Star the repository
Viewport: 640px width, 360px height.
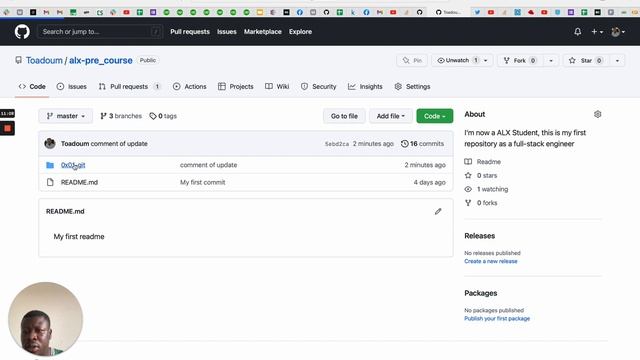point(586,60)
